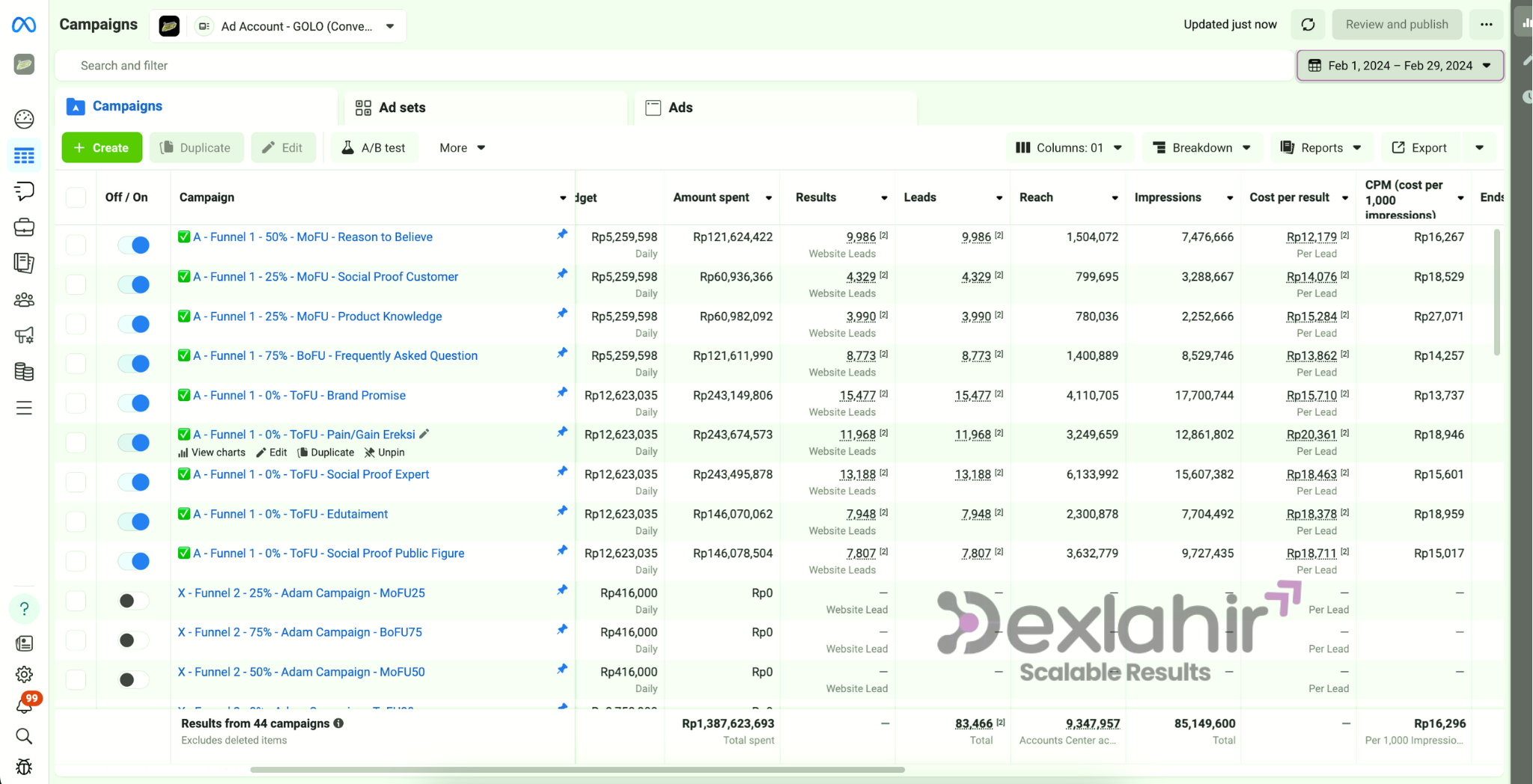Check the Social Proof Customer row checkbox
Image resolution: width=1533 pixels, height=784 pixels.
(x=76, y=284)
